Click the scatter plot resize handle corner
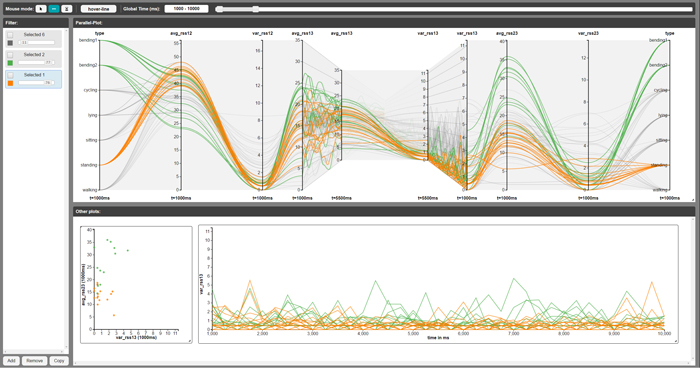 click(x=190, y=341)
